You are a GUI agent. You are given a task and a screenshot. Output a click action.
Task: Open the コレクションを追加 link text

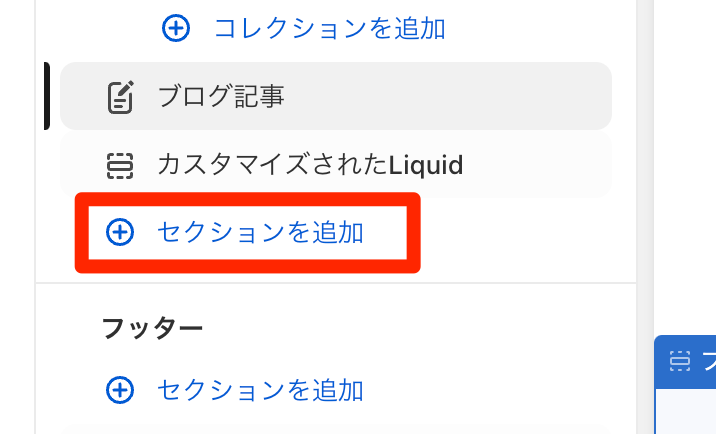pos(330,28)
